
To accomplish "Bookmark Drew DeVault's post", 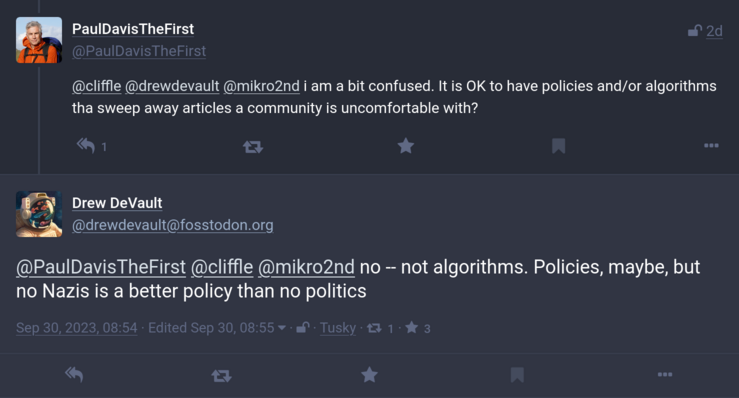I will (x=517, y=375).
